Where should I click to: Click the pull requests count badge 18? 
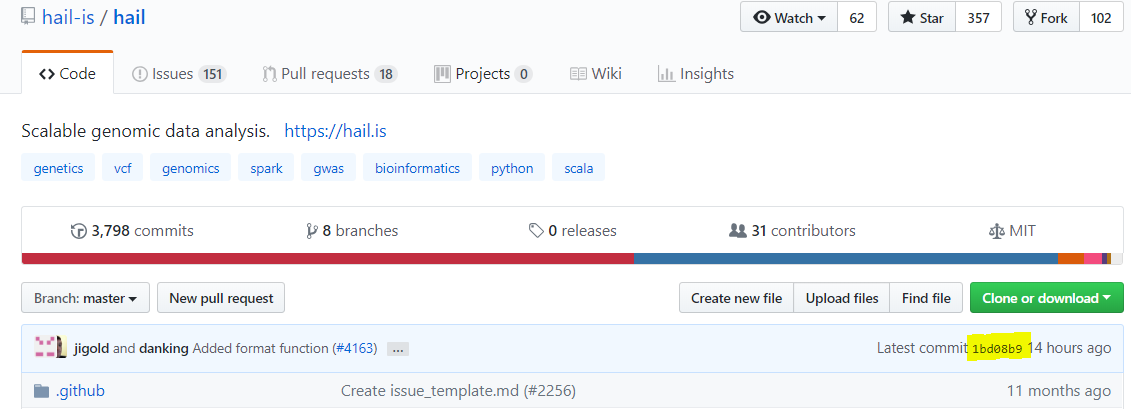click(386, 74)
